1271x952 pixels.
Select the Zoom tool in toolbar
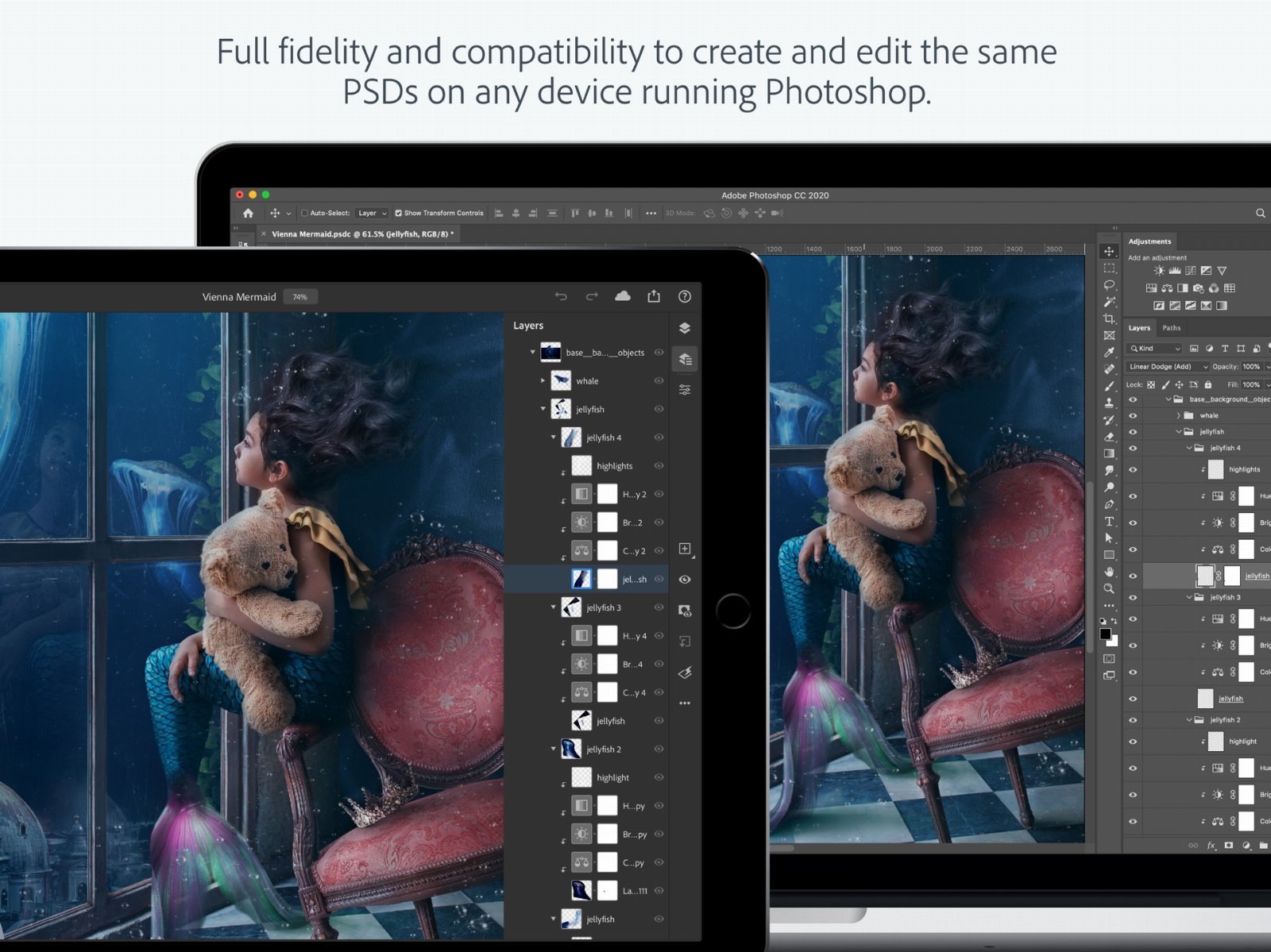tap(1109, 588)
